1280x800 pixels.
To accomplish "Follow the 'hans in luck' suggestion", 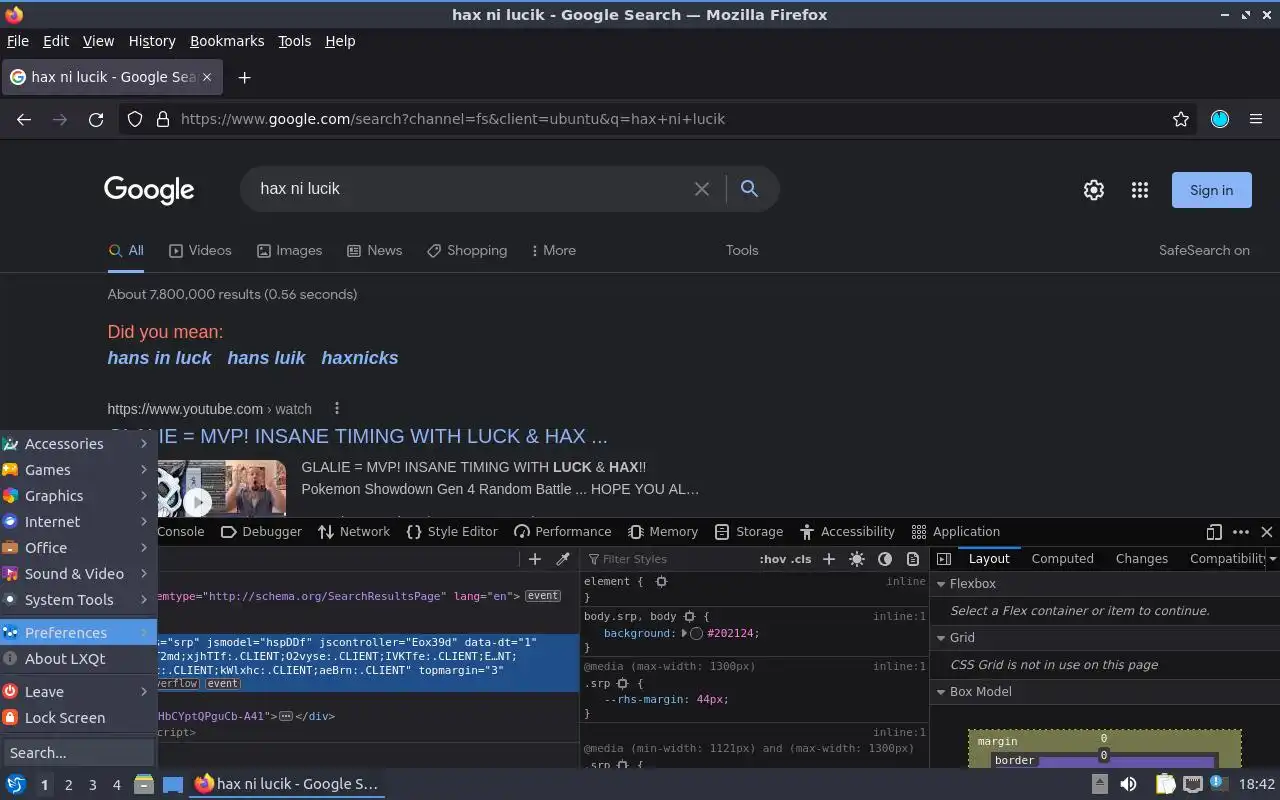I will (x=159, y=358).
